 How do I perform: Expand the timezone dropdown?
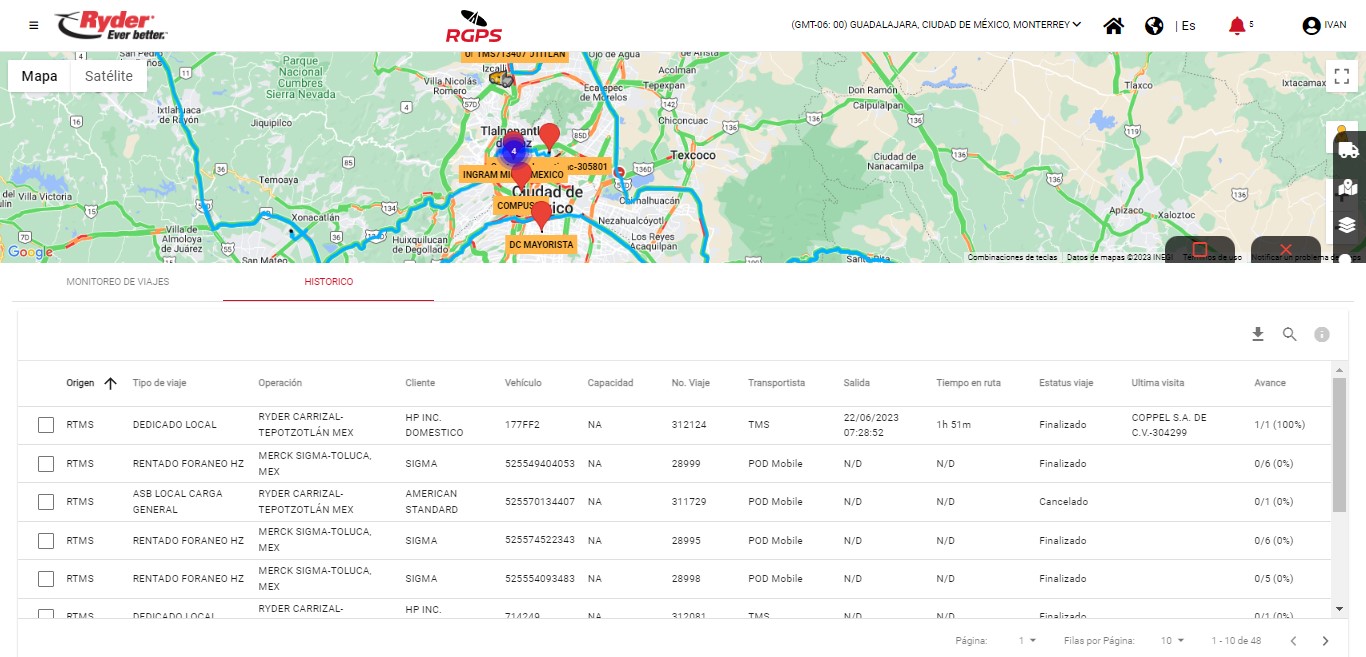(x=1076, y=25)
